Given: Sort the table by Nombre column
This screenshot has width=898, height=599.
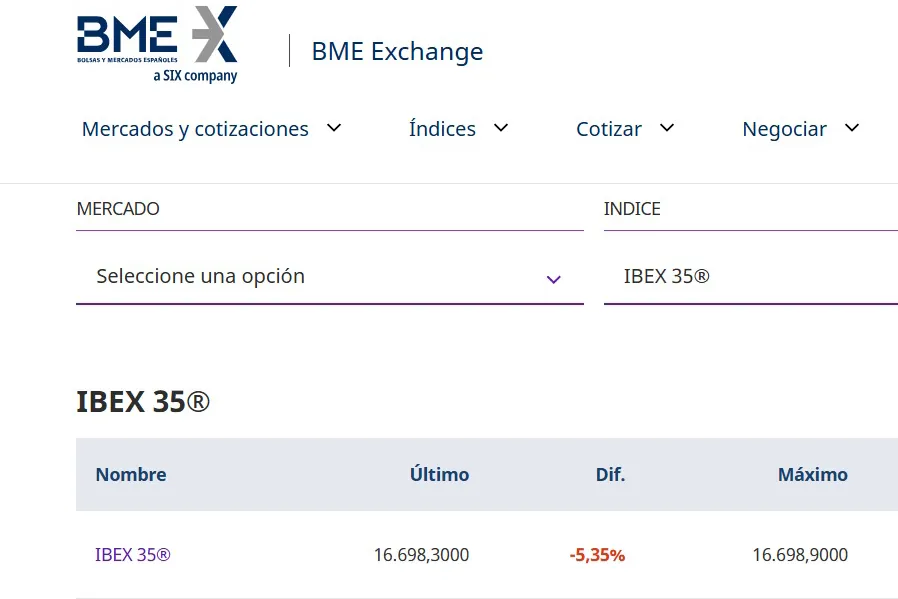Looking at the screenshot, I should click(131, 474).
